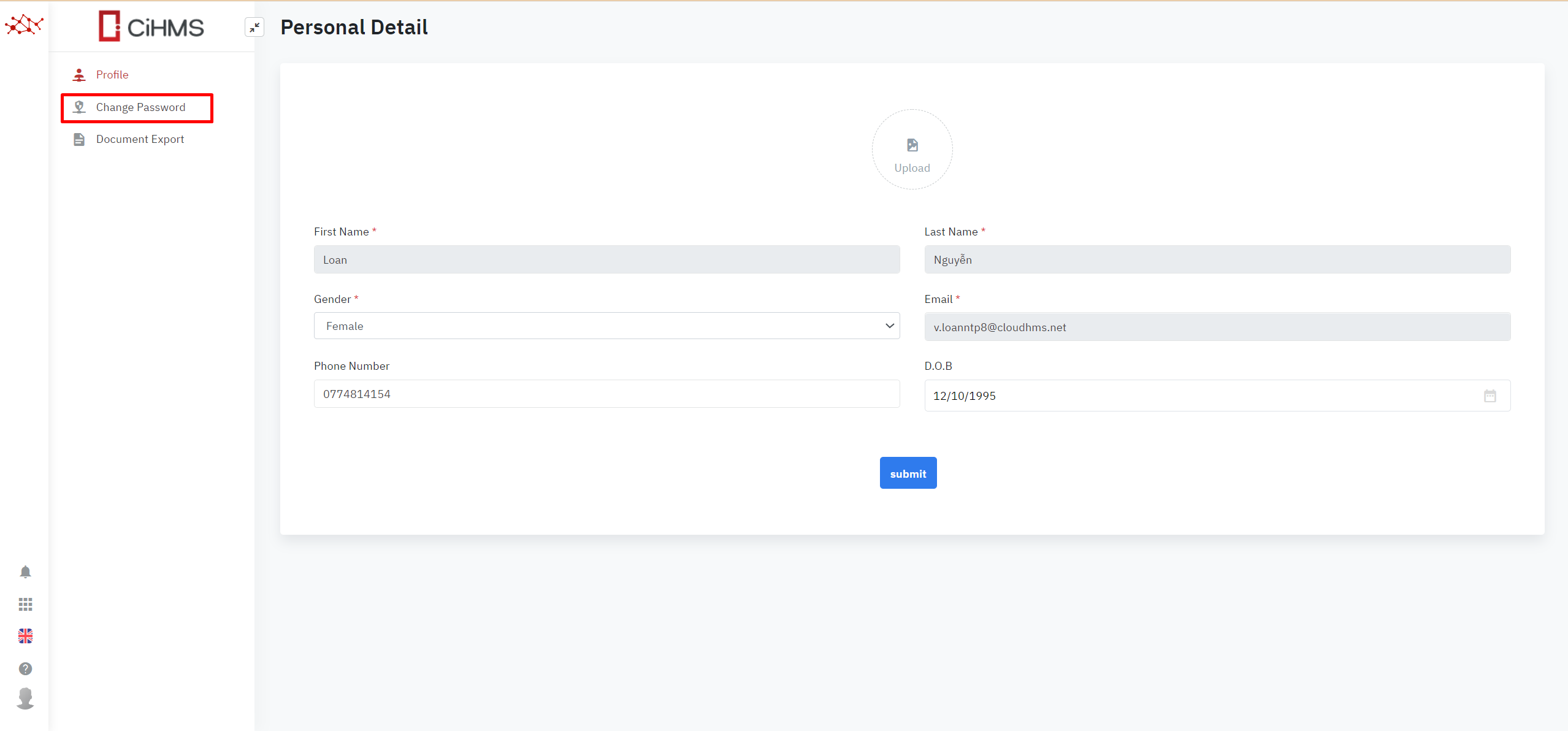Go to Change Password
Viewport: 1568px width, 731px height.
pos(140,107)
